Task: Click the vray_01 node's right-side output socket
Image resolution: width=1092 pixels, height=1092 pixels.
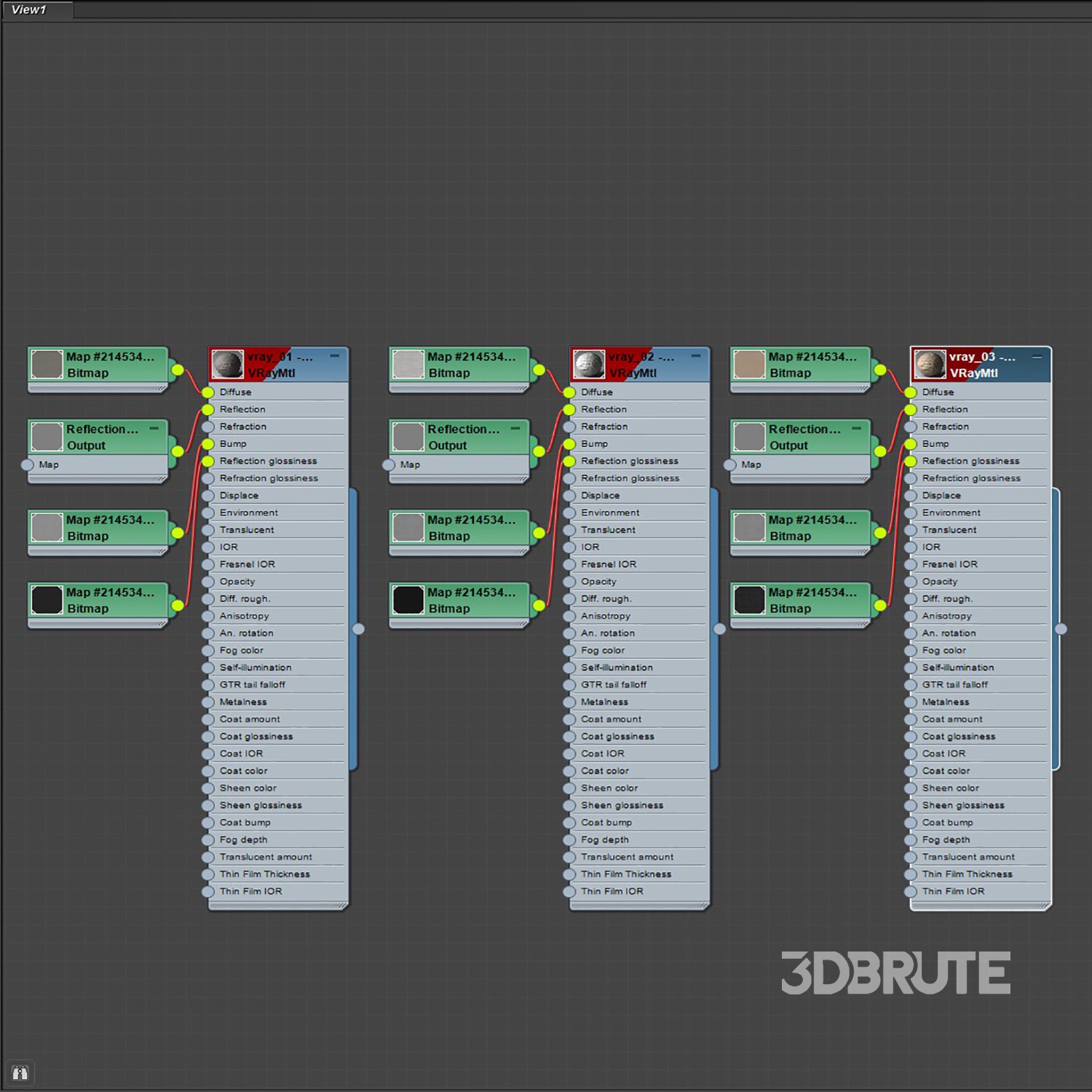Action: click(x=358, y=629)
